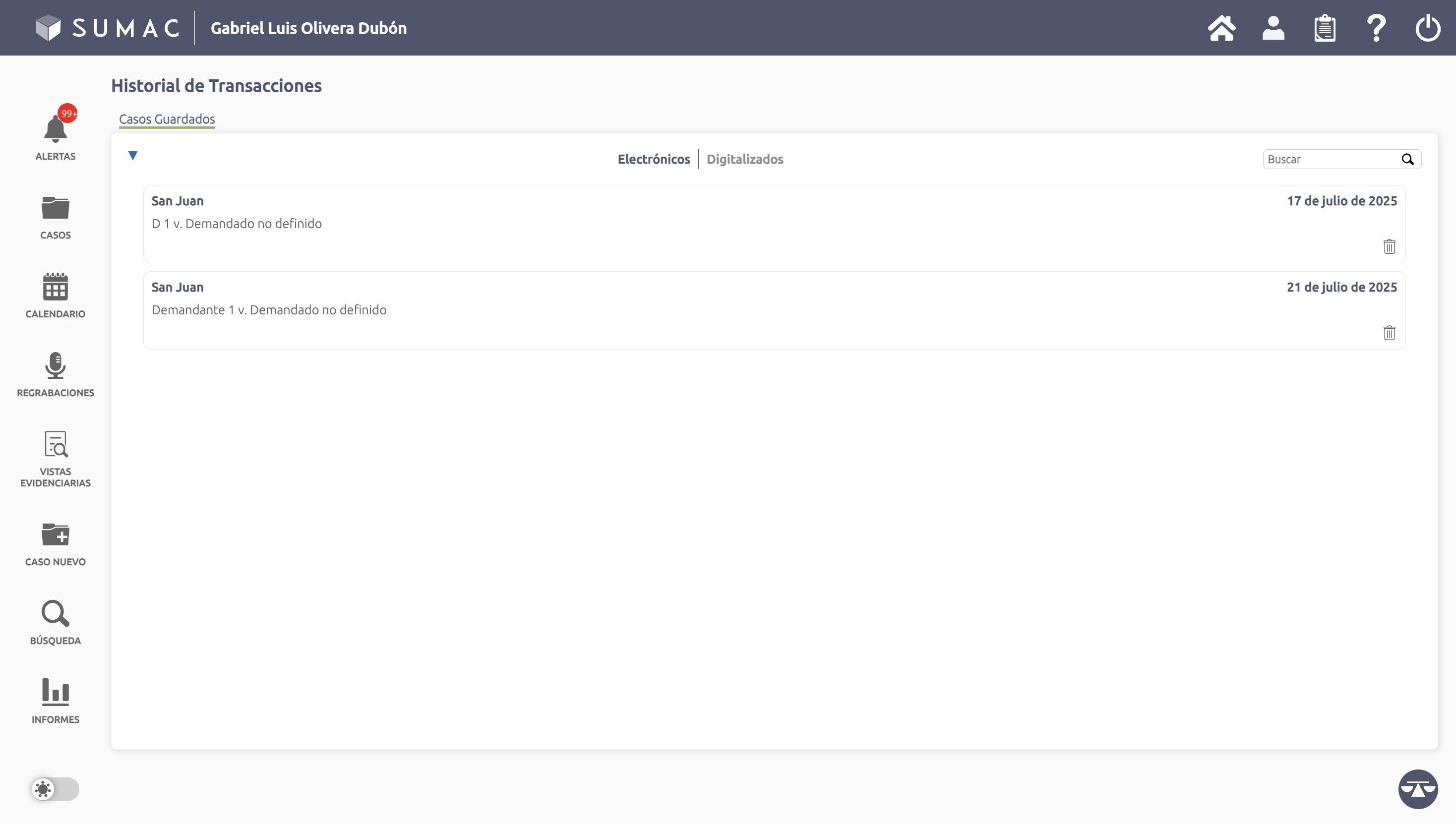Click the magnifier search button in Buscar

[x=1407, y=160]
